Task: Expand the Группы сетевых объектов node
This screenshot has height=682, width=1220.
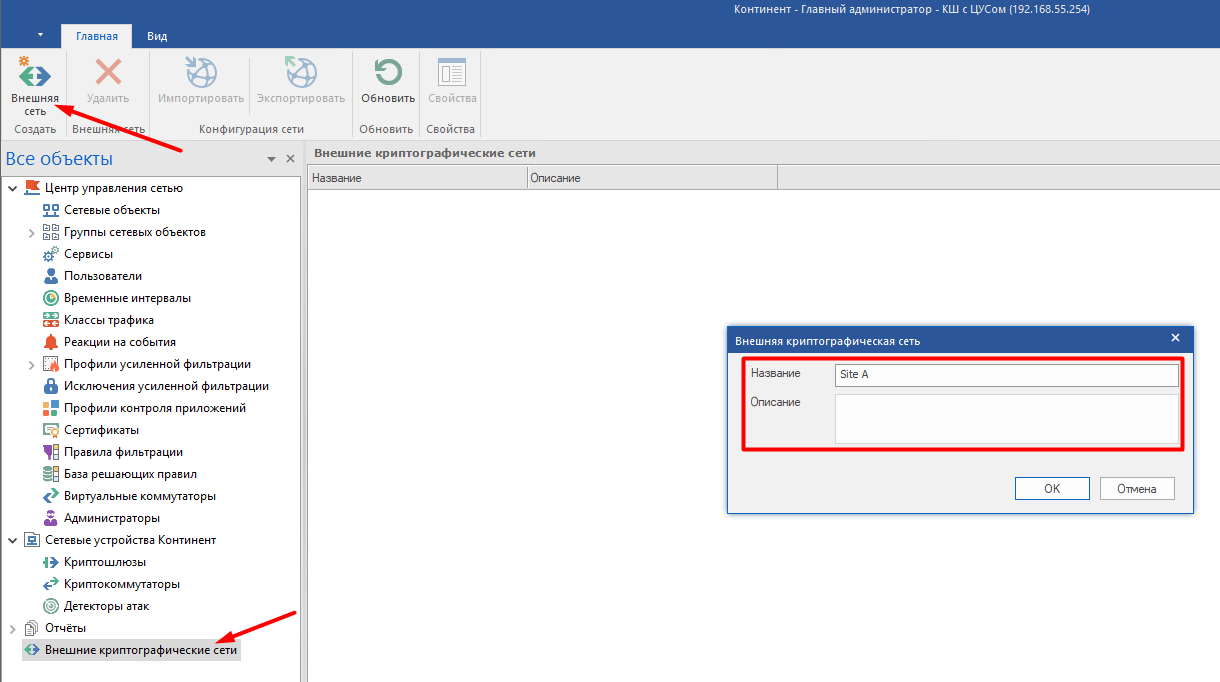Action: pyautogui.click(x=32, y=232)
